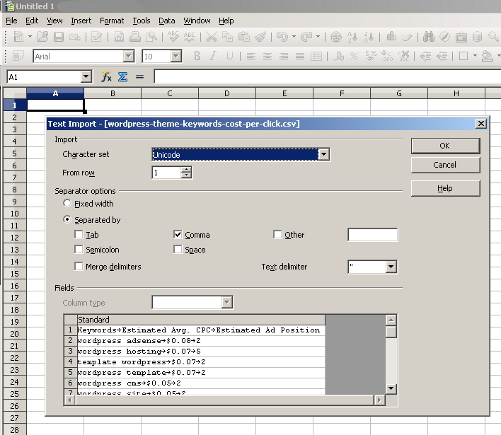Click the Spellcheck ABC checkmark icon

173,36
